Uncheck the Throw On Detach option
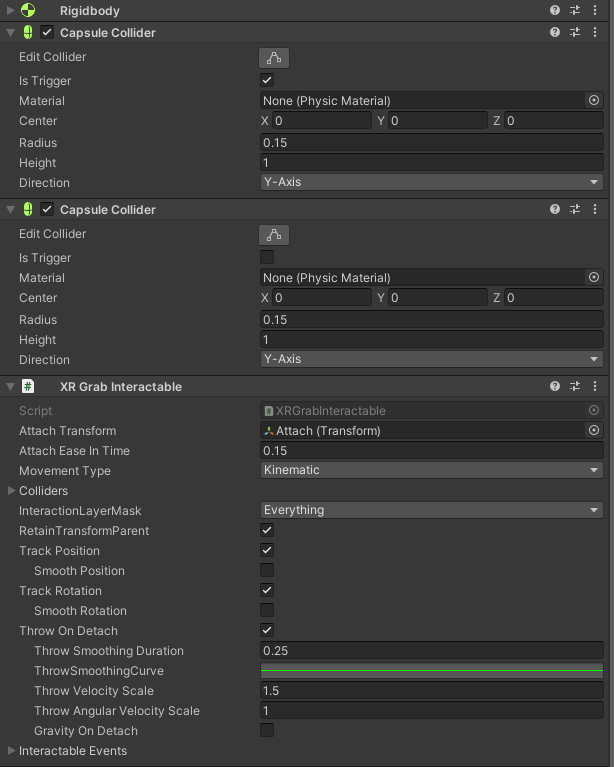 (267, 631)
